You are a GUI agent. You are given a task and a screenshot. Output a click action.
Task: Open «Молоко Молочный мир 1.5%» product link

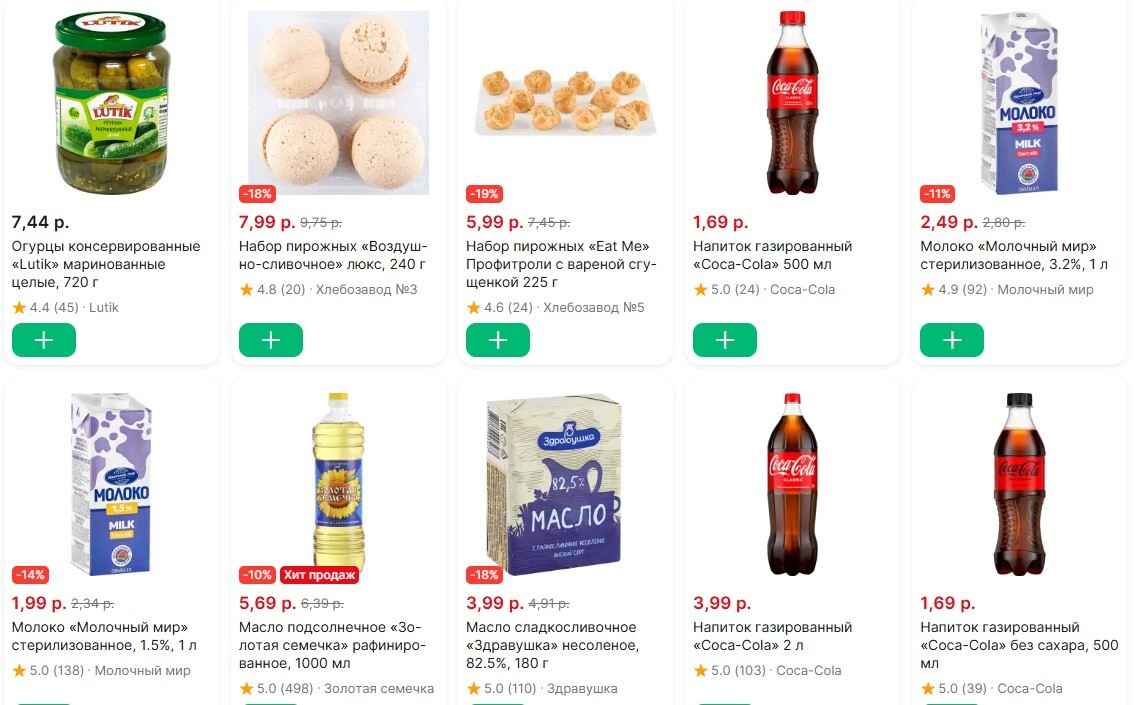coord(104,636)
